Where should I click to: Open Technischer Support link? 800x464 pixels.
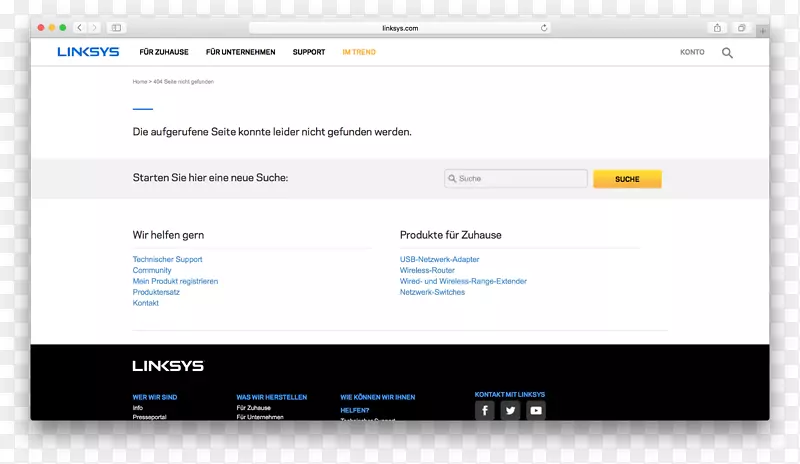[167, 259]
